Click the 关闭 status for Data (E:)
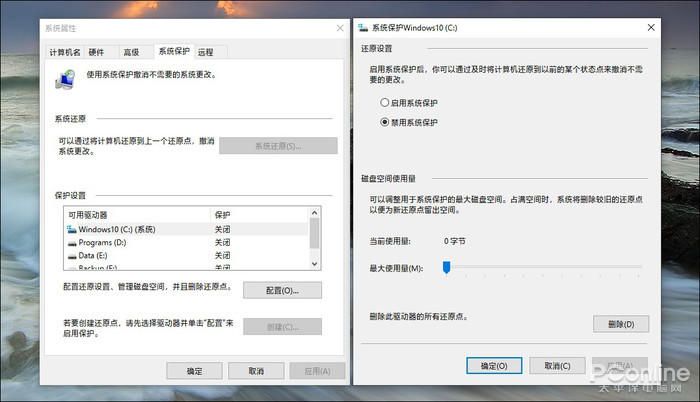Image resolution: width=700 pixels, height=402 pixels. coord(222,255)
